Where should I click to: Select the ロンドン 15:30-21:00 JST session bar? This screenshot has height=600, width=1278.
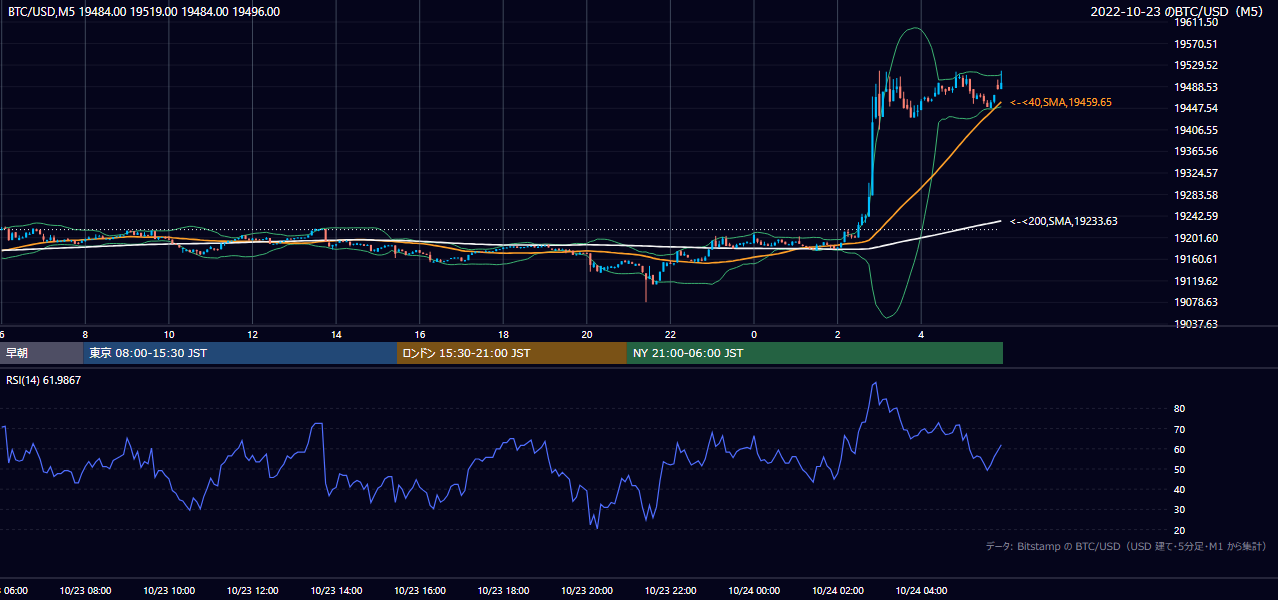click(x=512, y=353)
